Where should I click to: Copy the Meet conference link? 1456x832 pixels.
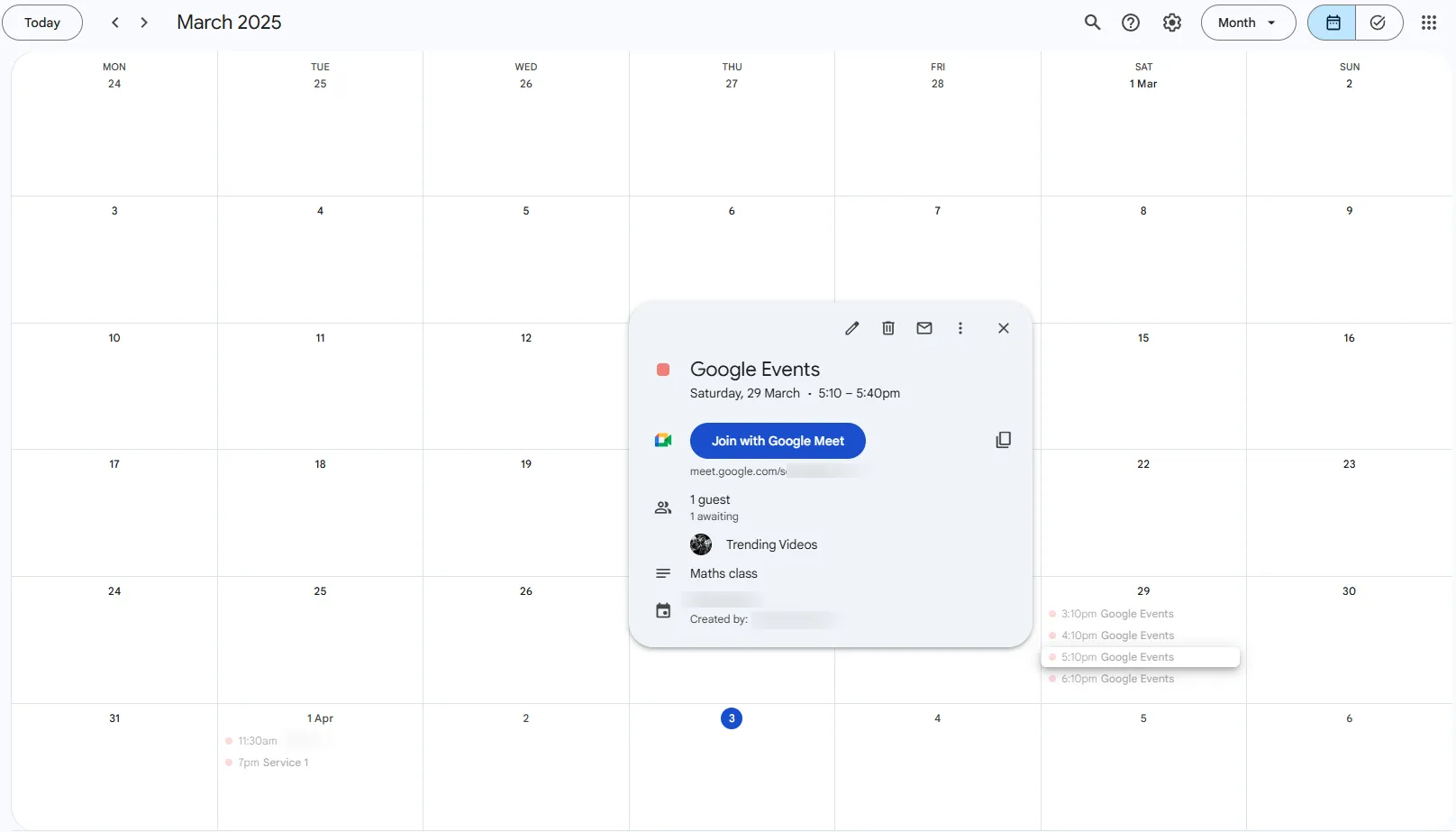tap(1003, 440)
